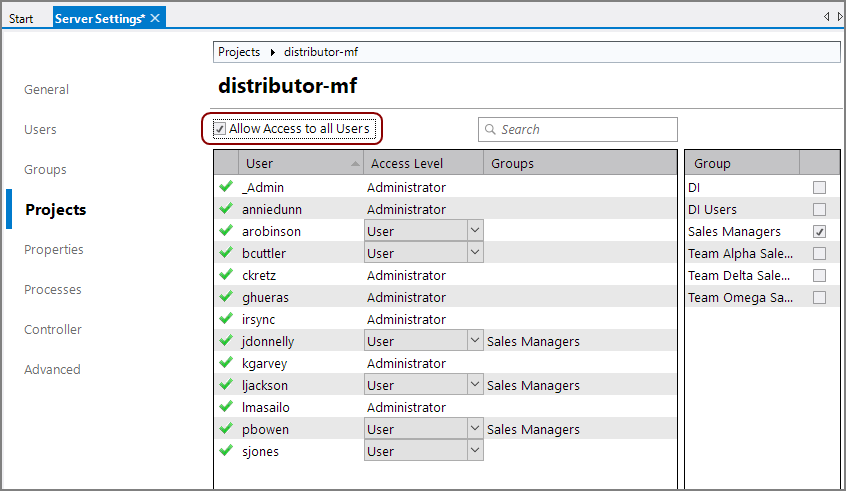Click the tab scroll right arrow
This screenshot has height=491, width=846.
tap(839, 17)
